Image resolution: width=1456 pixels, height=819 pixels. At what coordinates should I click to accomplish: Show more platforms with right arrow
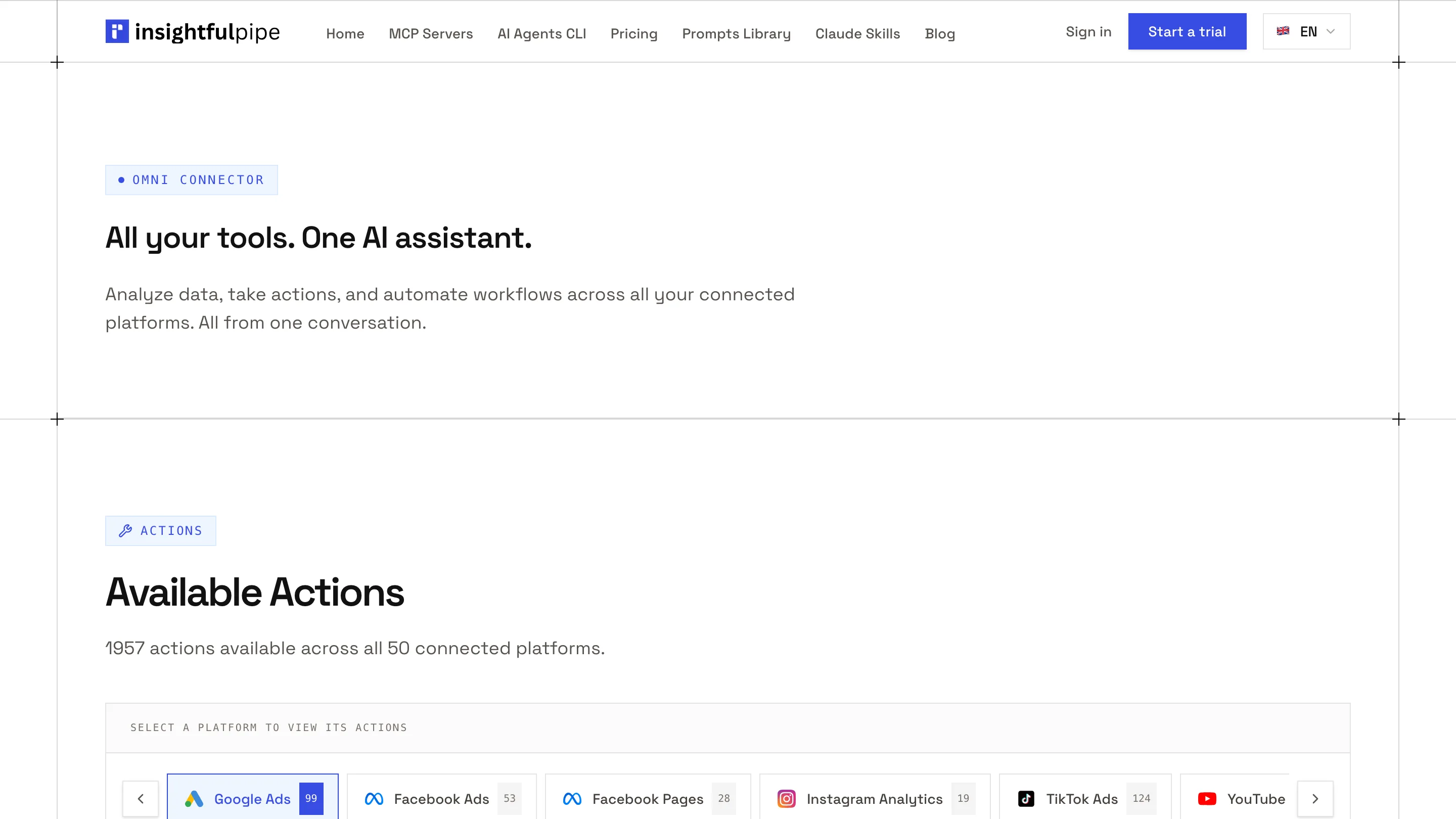coord(1315,799)
